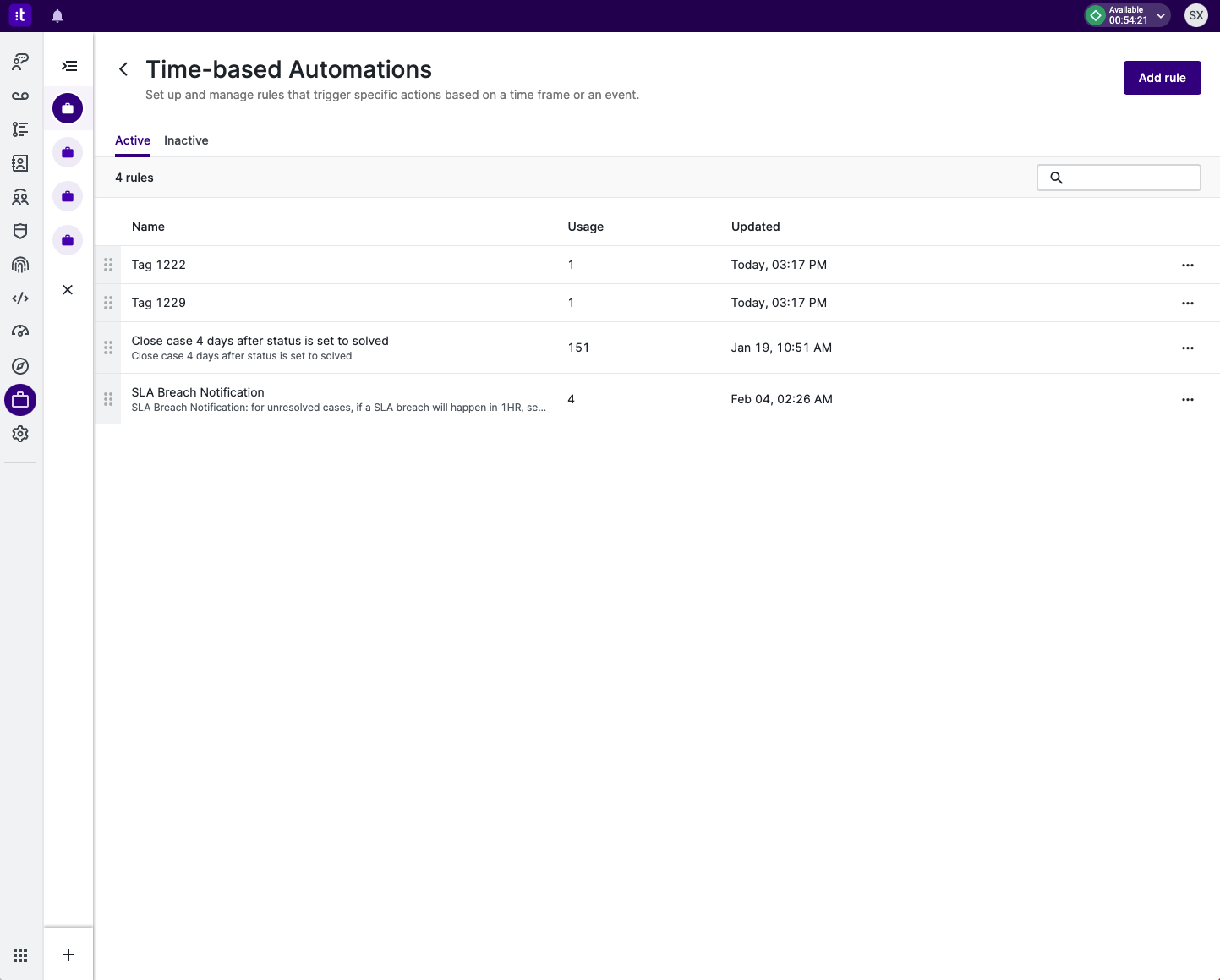Click the Name column header
Viewport: 1220px width, 980px height.
(x=148, y=227)
